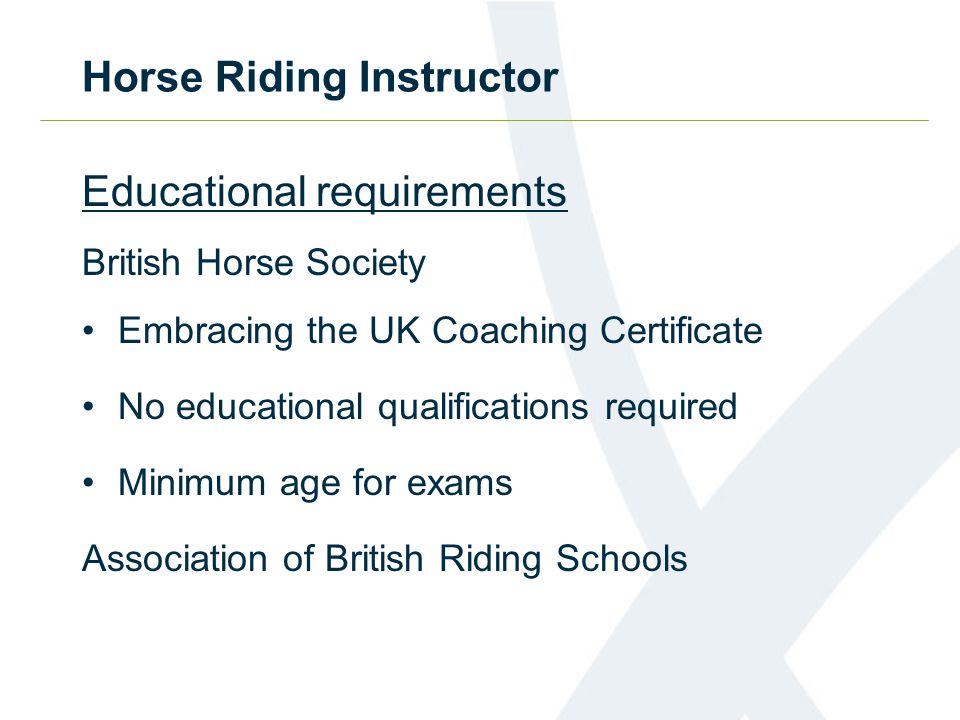The height and width of the screenshot is (720, 960).
Task: Click the British Horse Society line
Action: pyautogui.click(x=253, y=264)
